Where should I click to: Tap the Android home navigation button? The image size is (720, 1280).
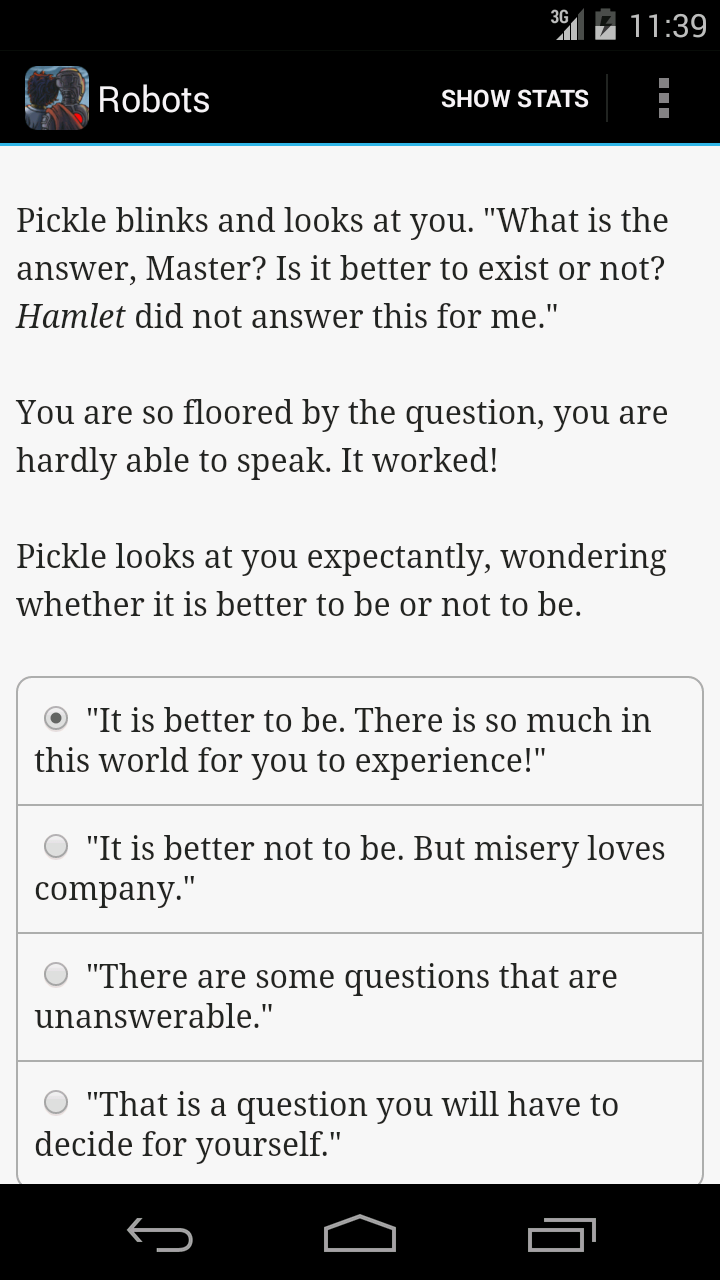coord(360,1234)
